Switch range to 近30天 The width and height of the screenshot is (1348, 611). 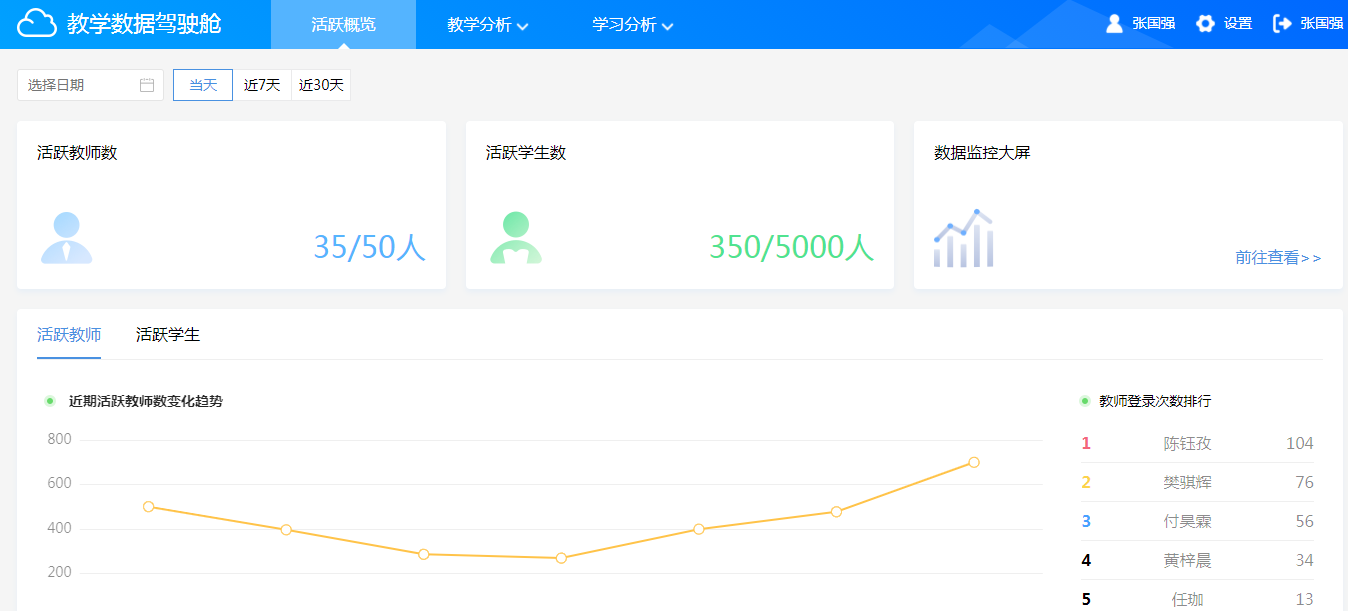(321, 85)
